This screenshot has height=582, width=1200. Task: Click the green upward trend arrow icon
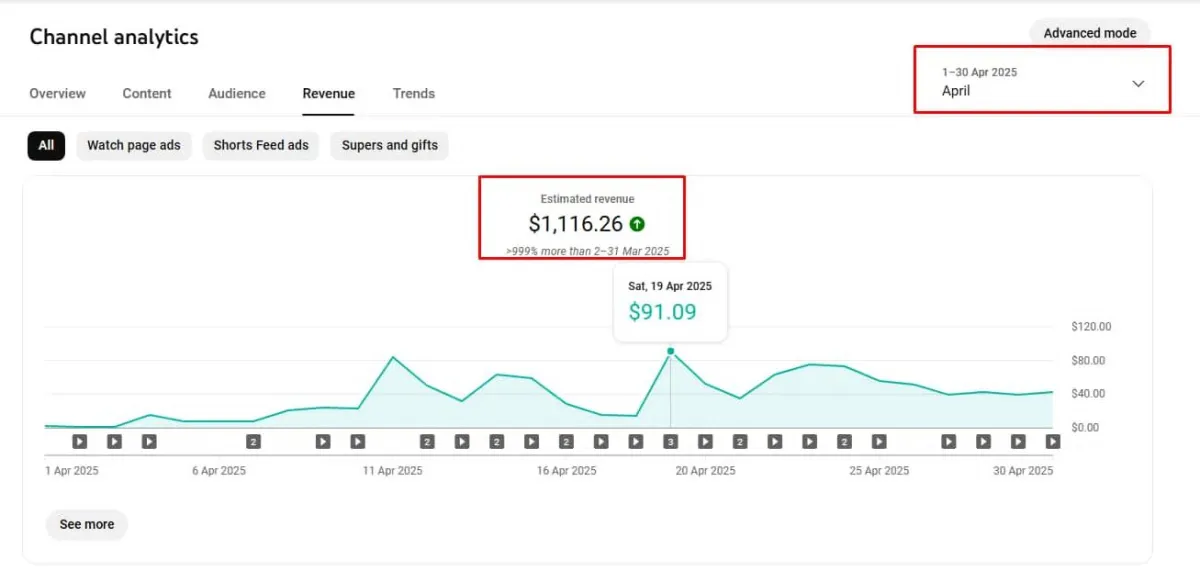point(638,224)
